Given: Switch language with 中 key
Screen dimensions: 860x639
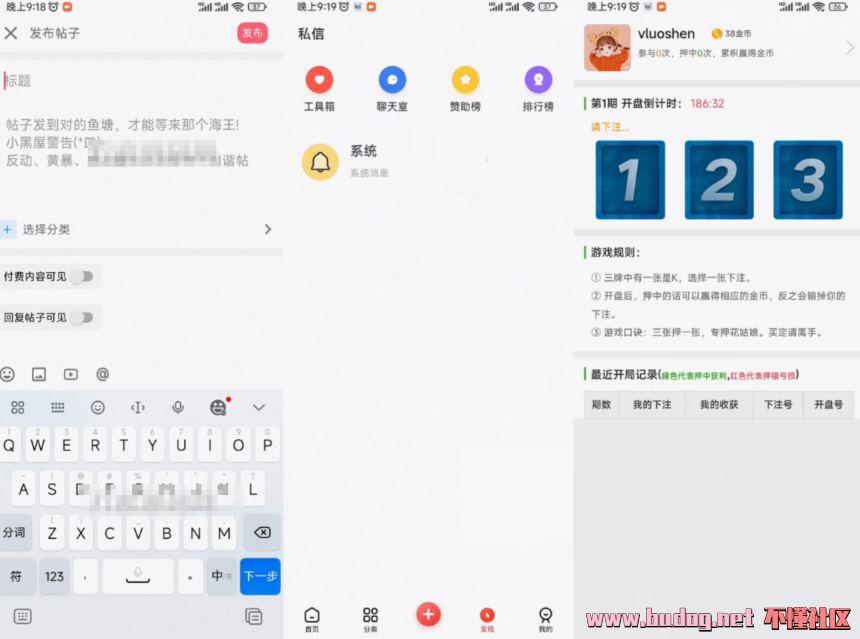Looking at the screenshot, I should pyautogui.click(x=221, y=576).
